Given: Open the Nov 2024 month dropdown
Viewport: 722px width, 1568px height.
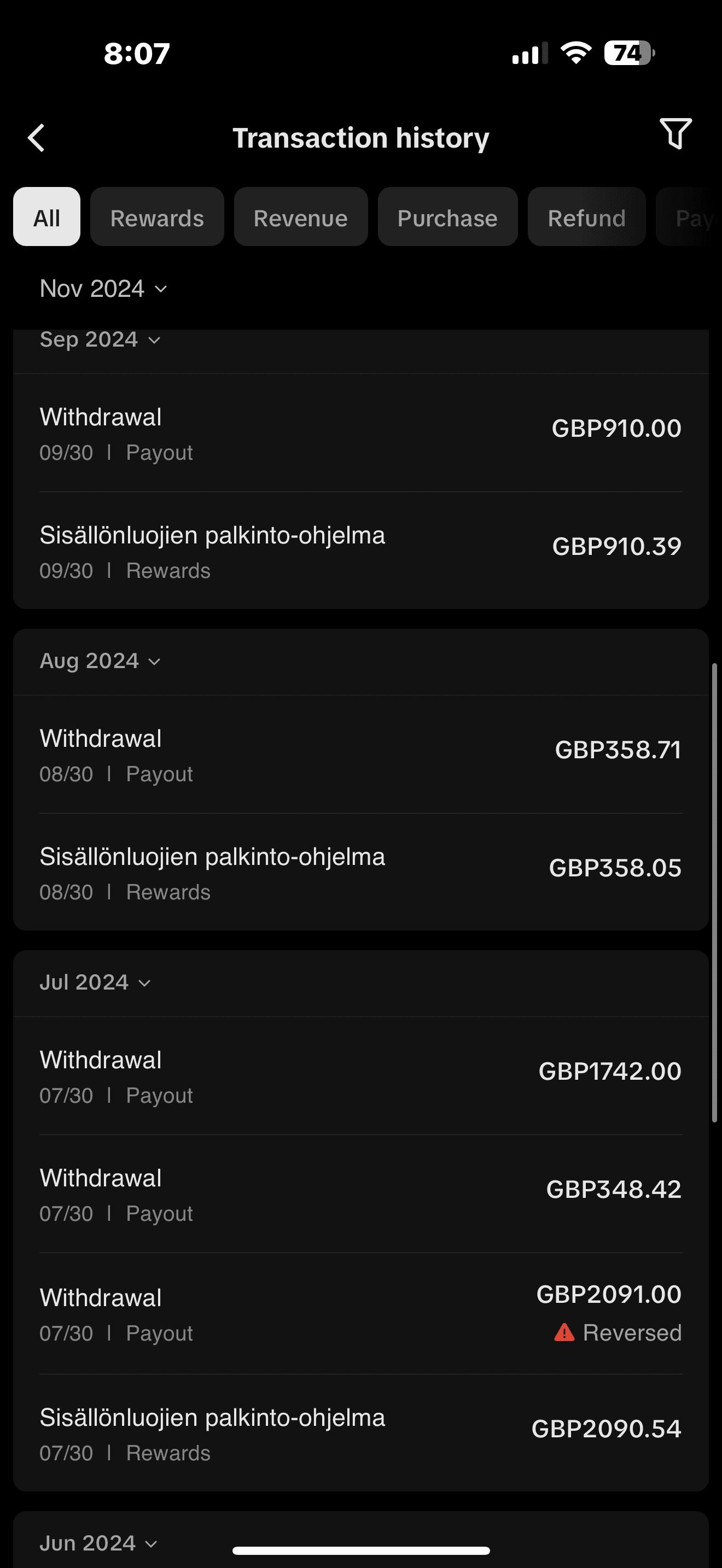Looking at the screenshot, I should (x=103, y=289).
